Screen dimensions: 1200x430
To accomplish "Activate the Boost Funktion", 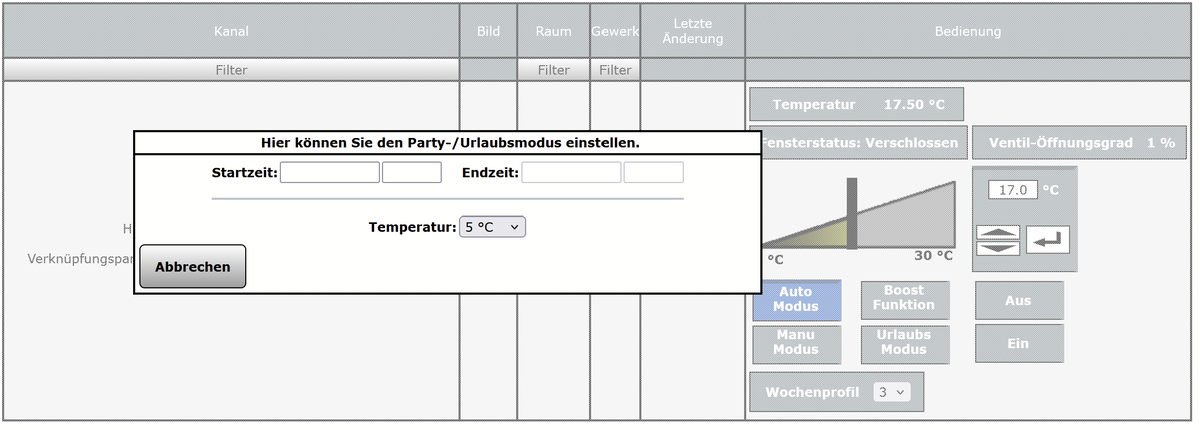I will pos(904,299).
